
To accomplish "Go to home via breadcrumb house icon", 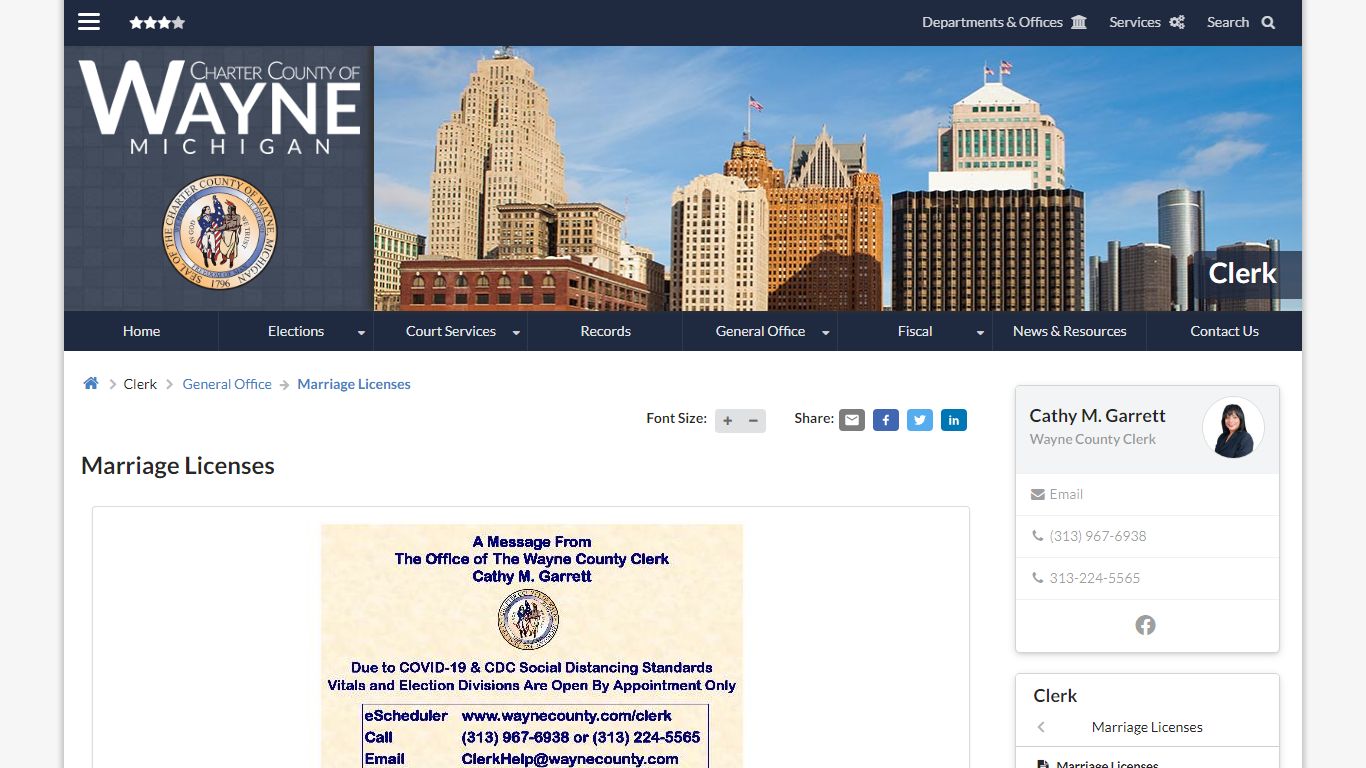I will (91, 383).
